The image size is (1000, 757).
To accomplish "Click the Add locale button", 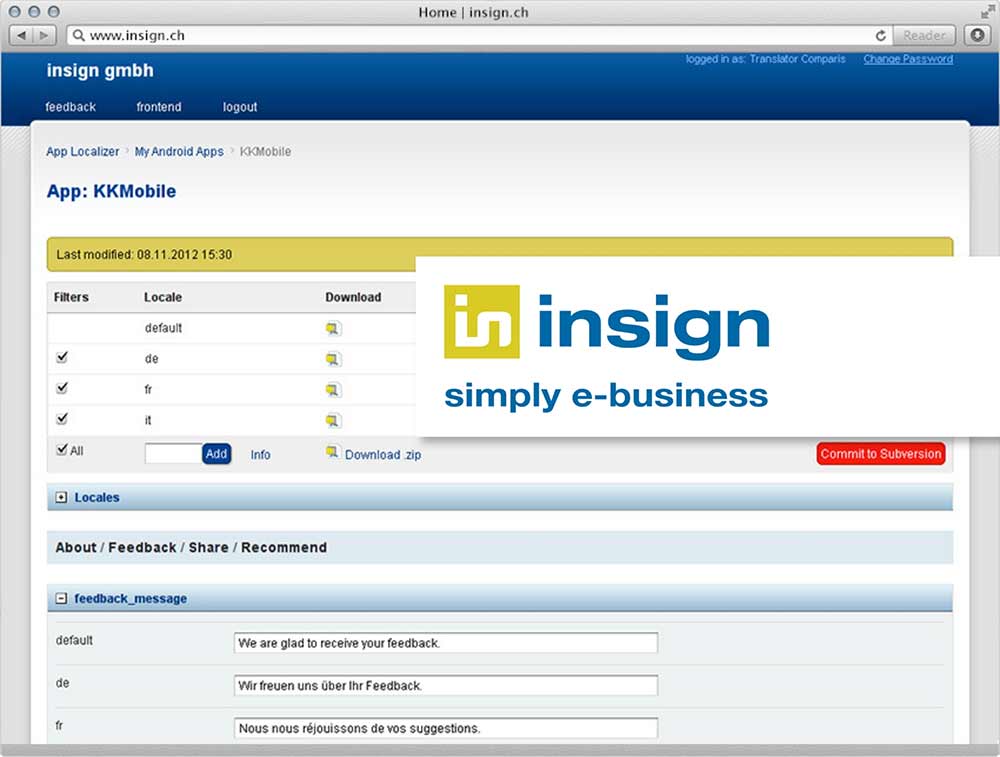I will coord(216,453).
